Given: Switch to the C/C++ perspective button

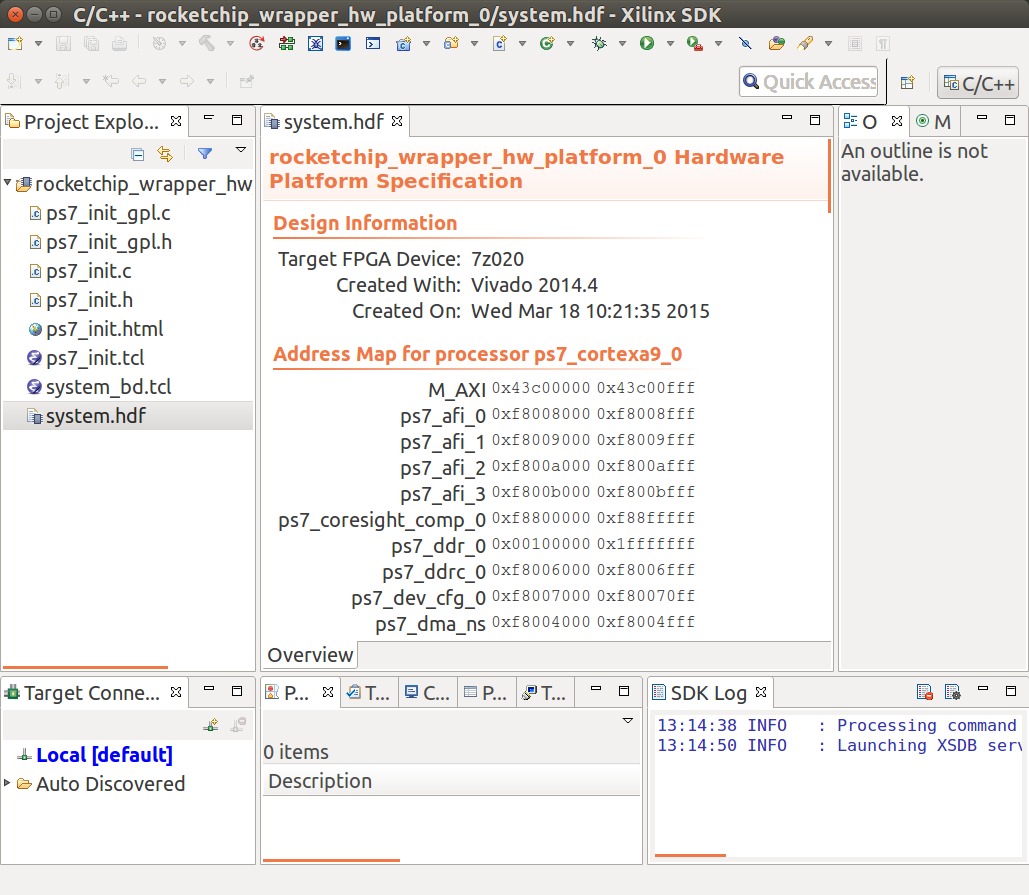Looking at the screenshot, I should 978,83.
